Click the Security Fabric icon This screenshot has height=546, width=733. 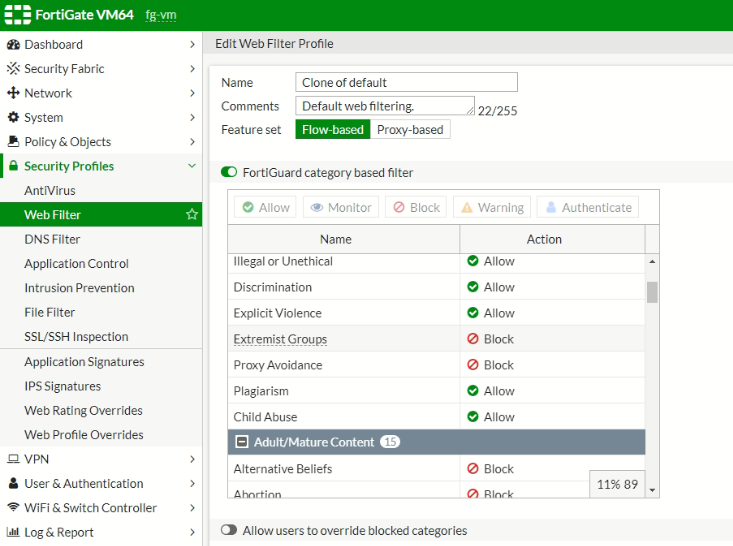pos(13,69)
